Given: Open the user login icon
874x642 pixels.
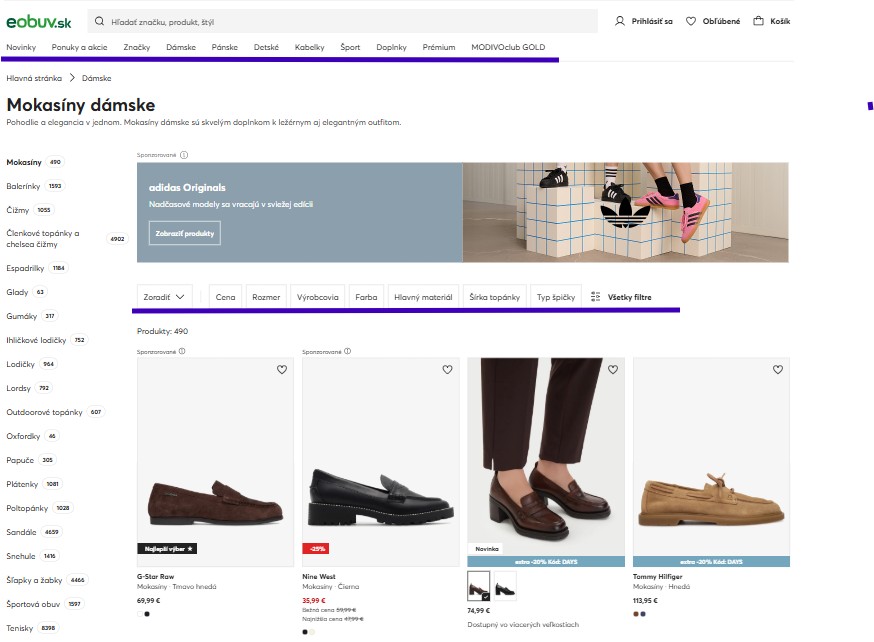Looking at the screenshot, I should point(619,21).
